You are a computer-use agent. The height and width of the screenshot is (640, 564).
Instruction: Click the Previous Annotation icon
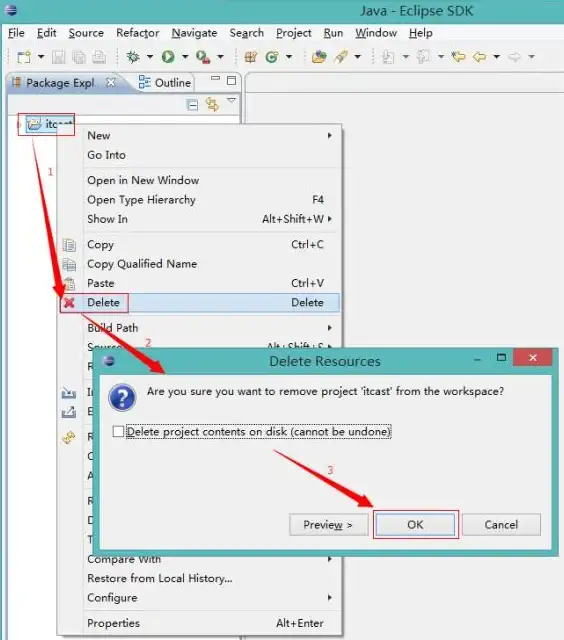(x=423, y=57)
